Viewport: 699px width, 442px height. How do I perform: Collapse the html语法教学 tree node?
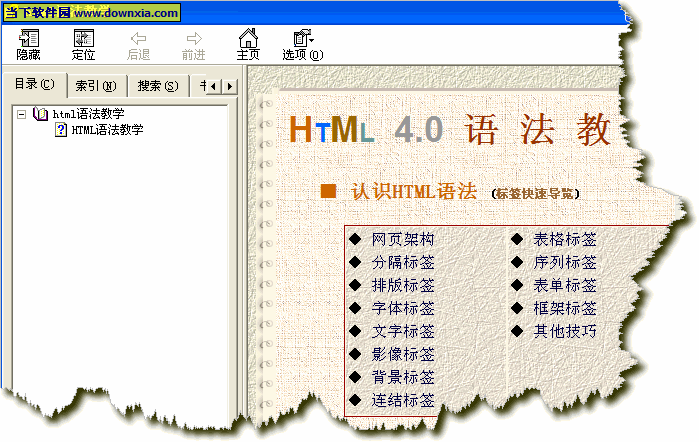click(x=21, y=115)
